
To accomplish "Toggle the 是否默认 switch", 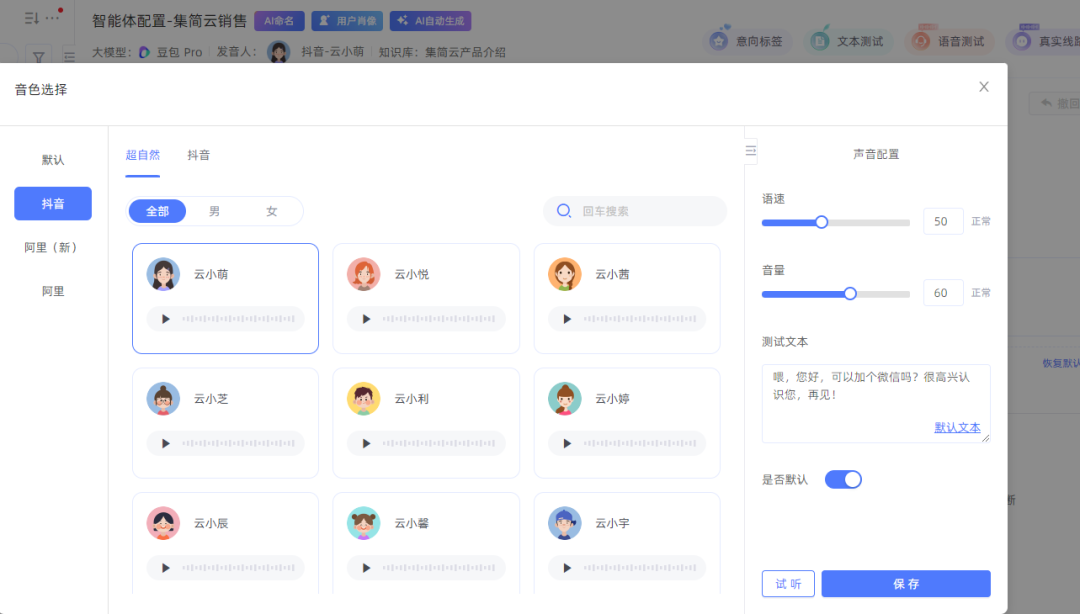I will (843, 480).
